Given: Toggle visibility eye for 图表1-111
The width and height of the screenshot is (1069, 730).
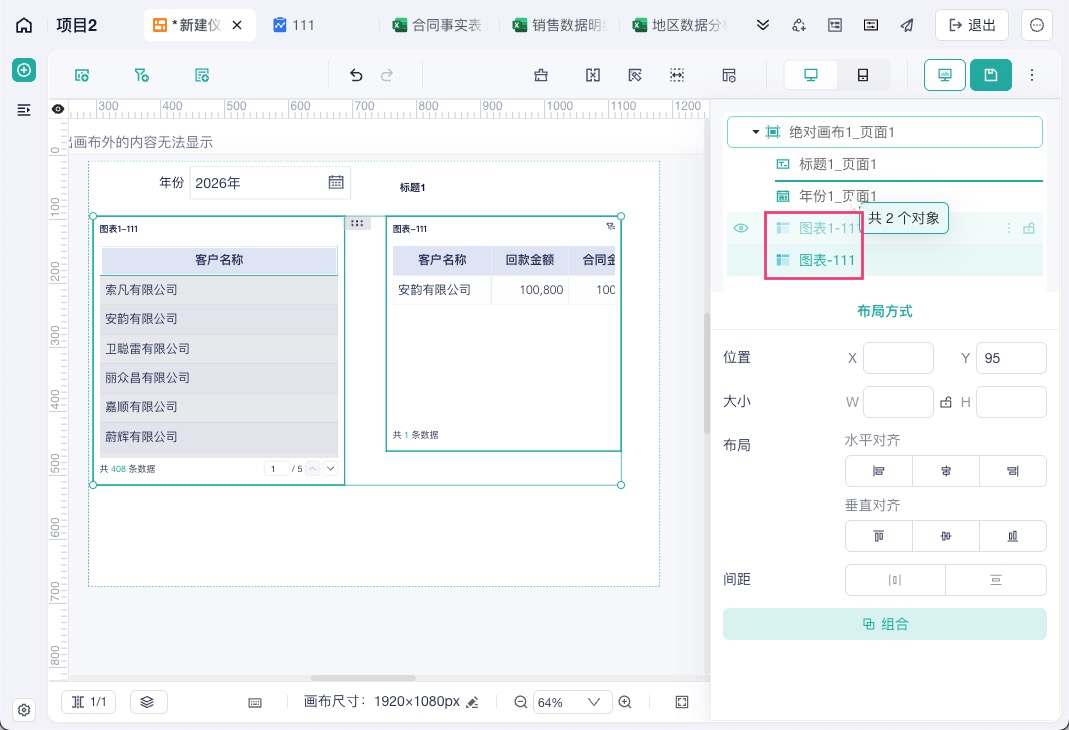Looking at the screenshot, I should pyautogui.click(x=740, y=228).
